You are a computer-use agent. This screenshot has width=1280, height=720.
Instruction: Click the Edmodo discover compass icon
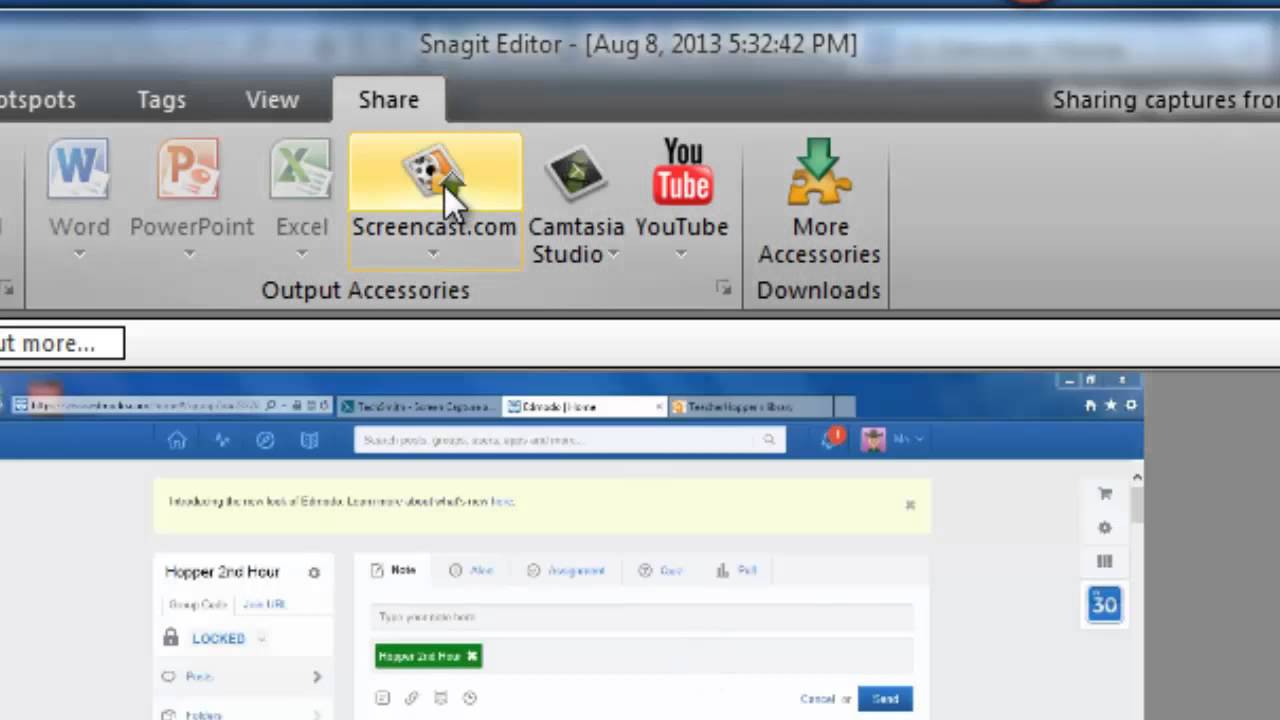coord(265,440)
